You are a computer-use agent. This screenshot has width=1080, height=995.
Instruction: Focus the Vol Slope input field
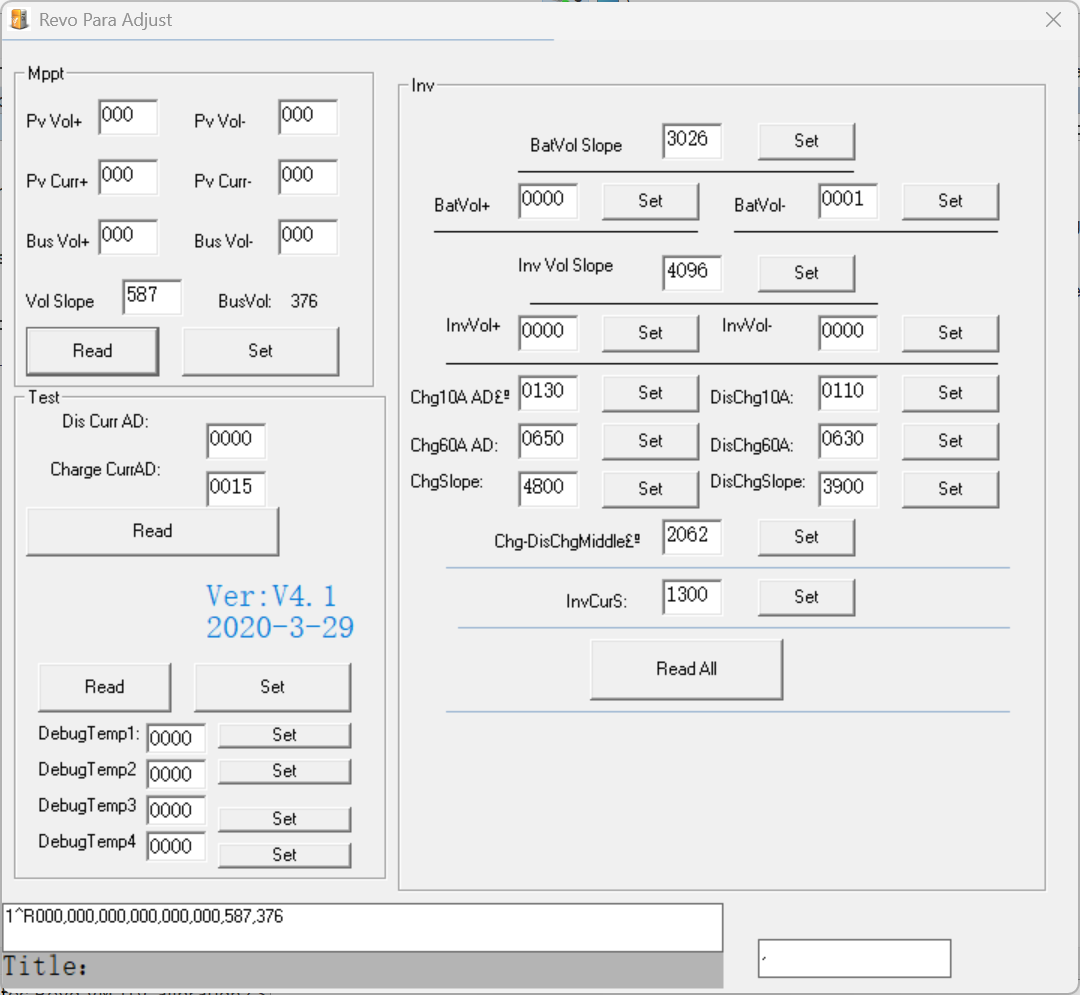point(152,297)
